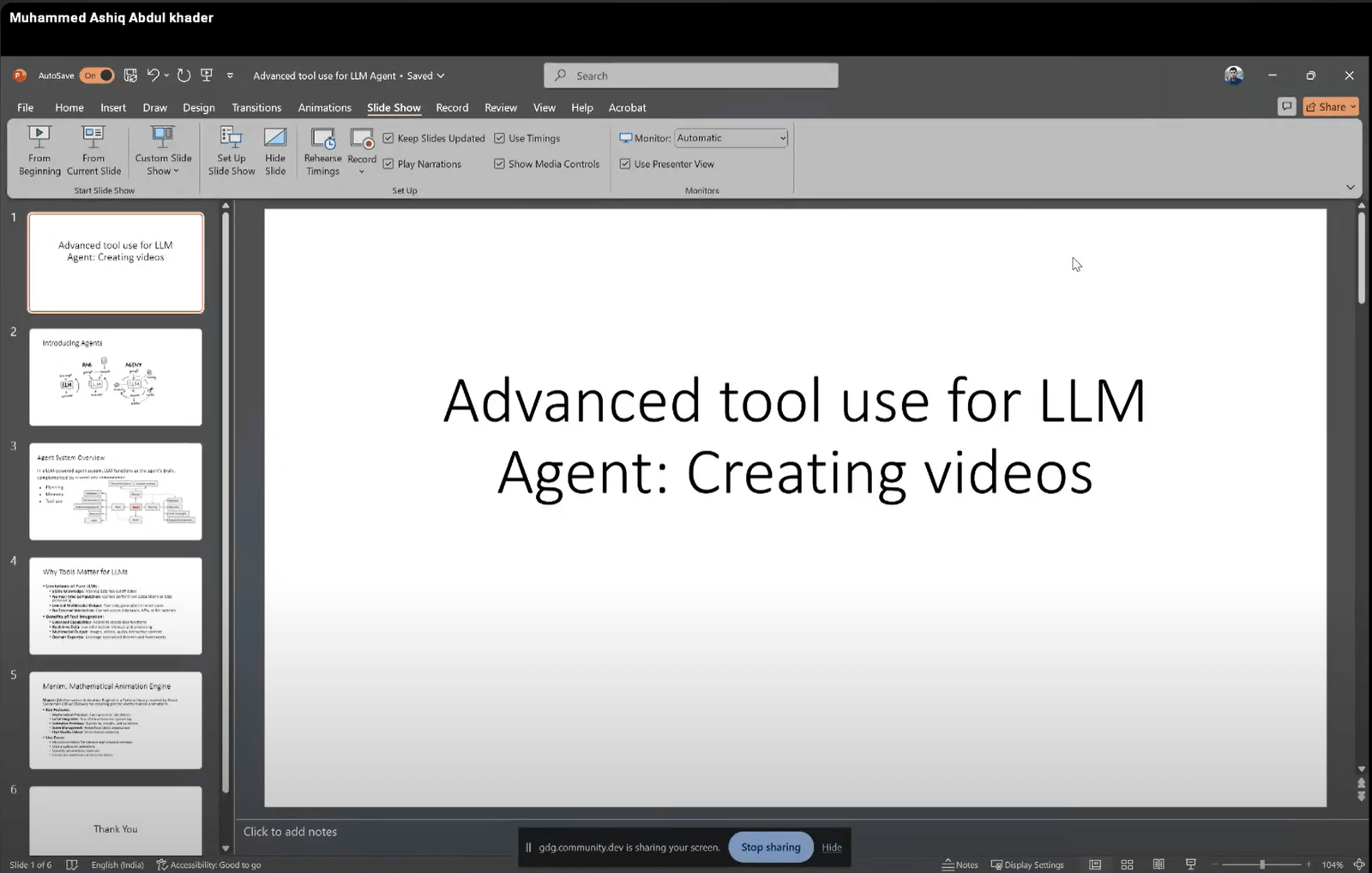Uncheck Use Timings
Screen dimensions: 1372x873
click(499, 138)
